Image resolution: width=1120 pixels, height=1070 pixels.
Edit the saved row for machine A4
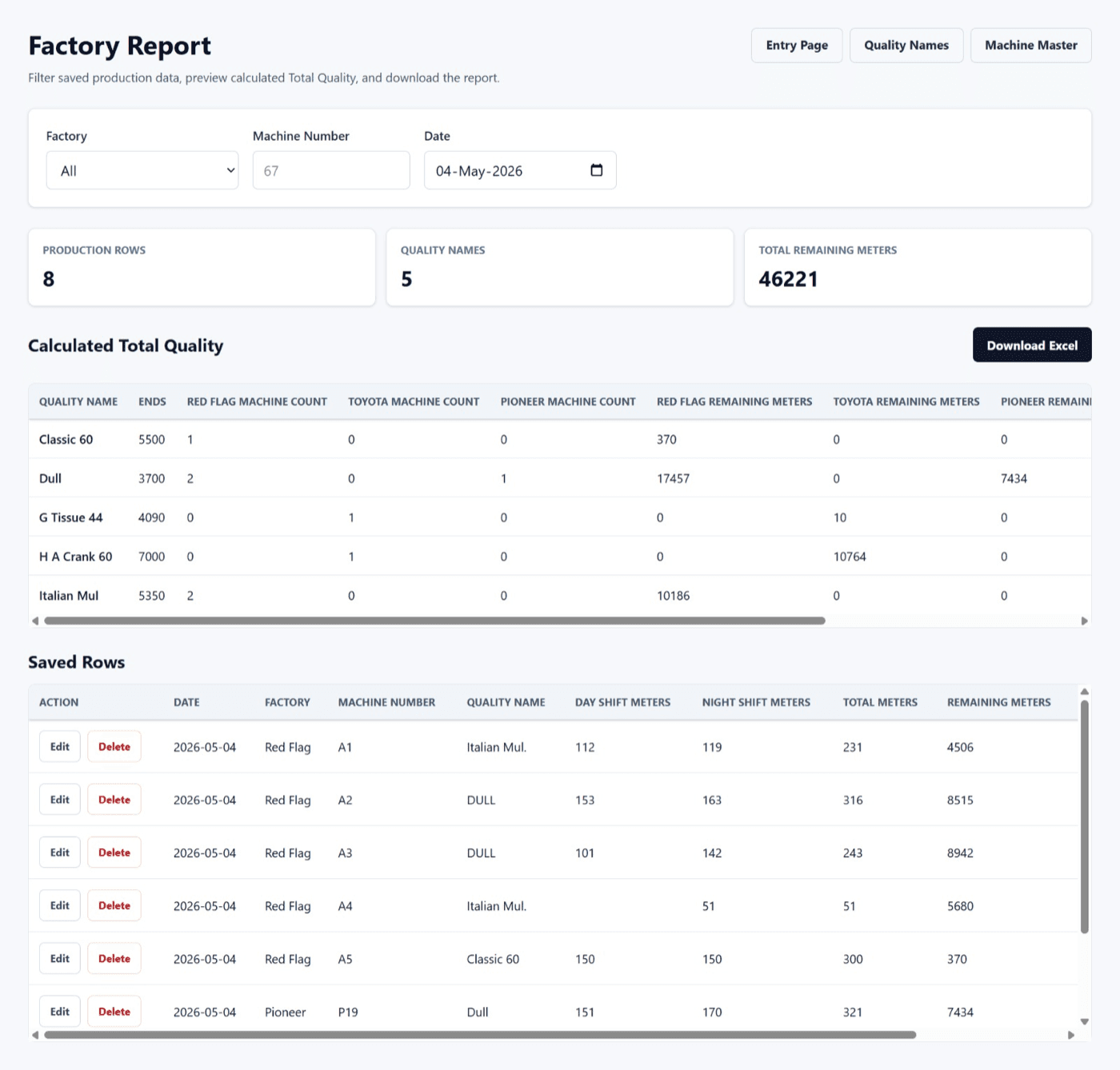(60, 905)
